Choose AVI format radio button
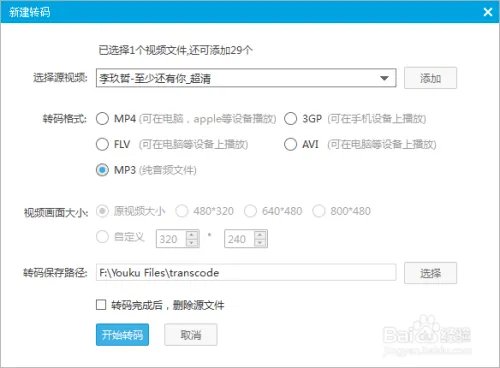 (290, 144)
